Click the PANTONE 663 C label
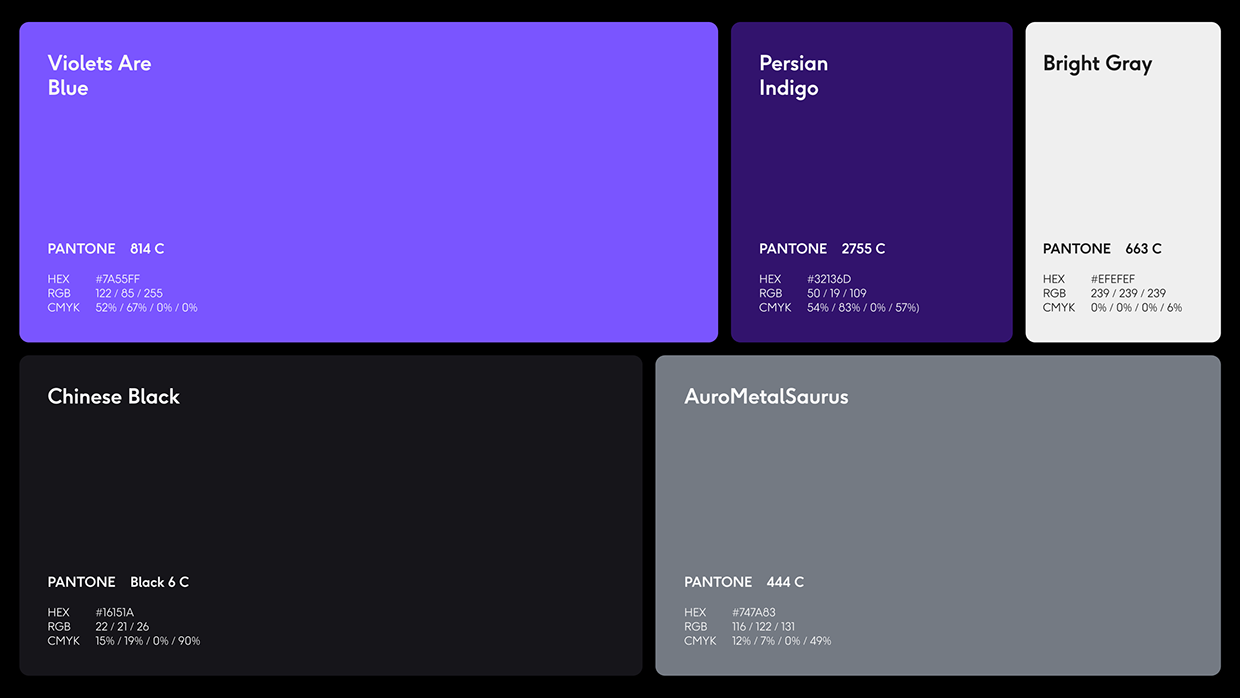Screen dimensions: 1240x698 point(1100,248)
